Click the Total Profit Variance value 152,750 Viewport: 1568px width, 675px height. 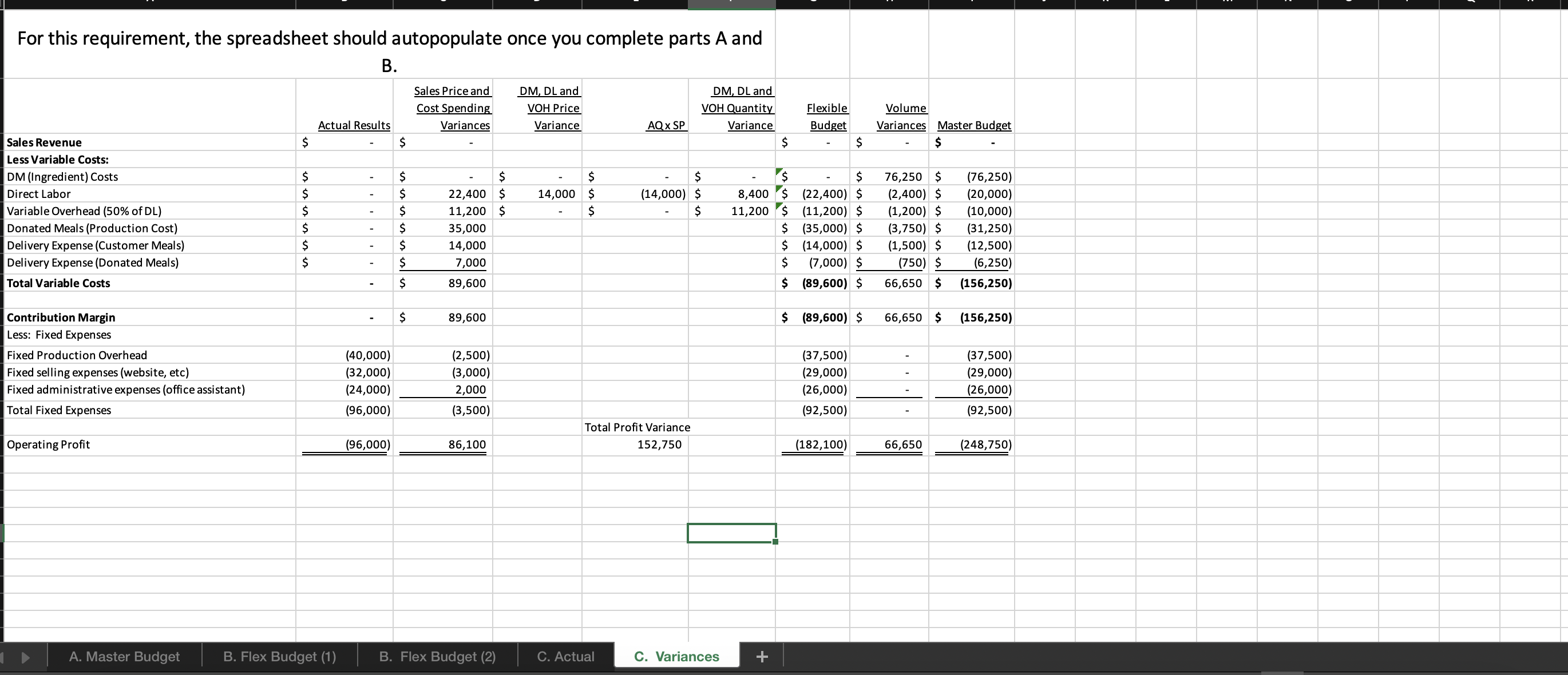pos(659,444)
